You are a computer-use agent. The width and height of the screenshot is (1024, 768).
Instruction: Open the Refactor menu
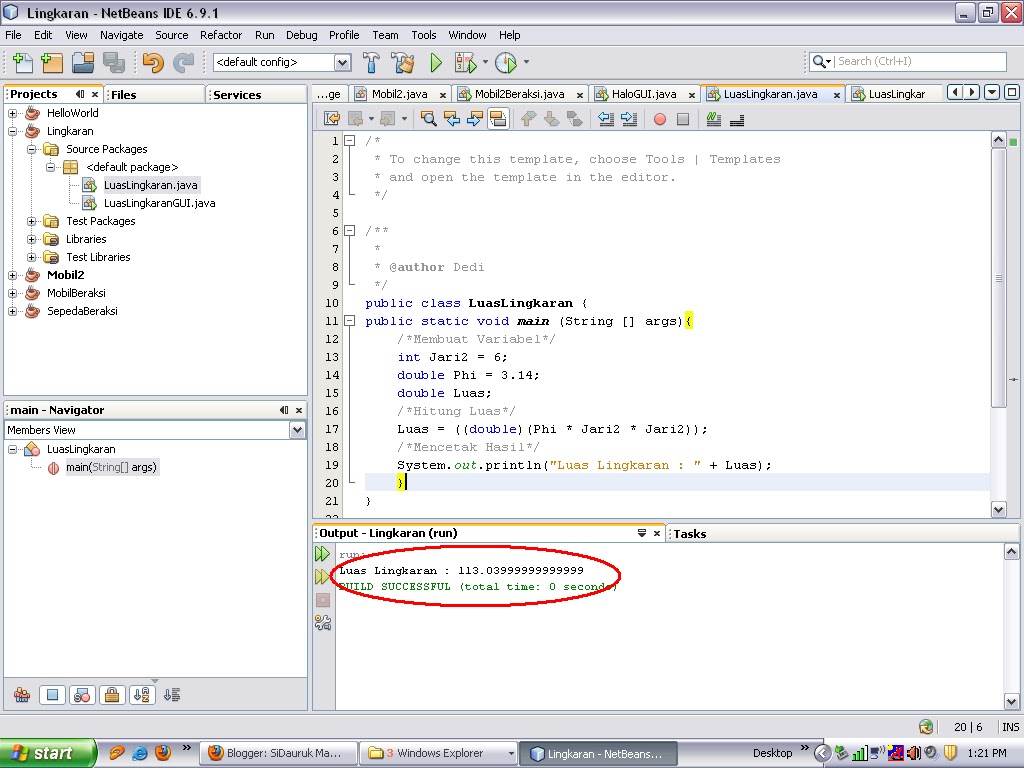point(220,35)
